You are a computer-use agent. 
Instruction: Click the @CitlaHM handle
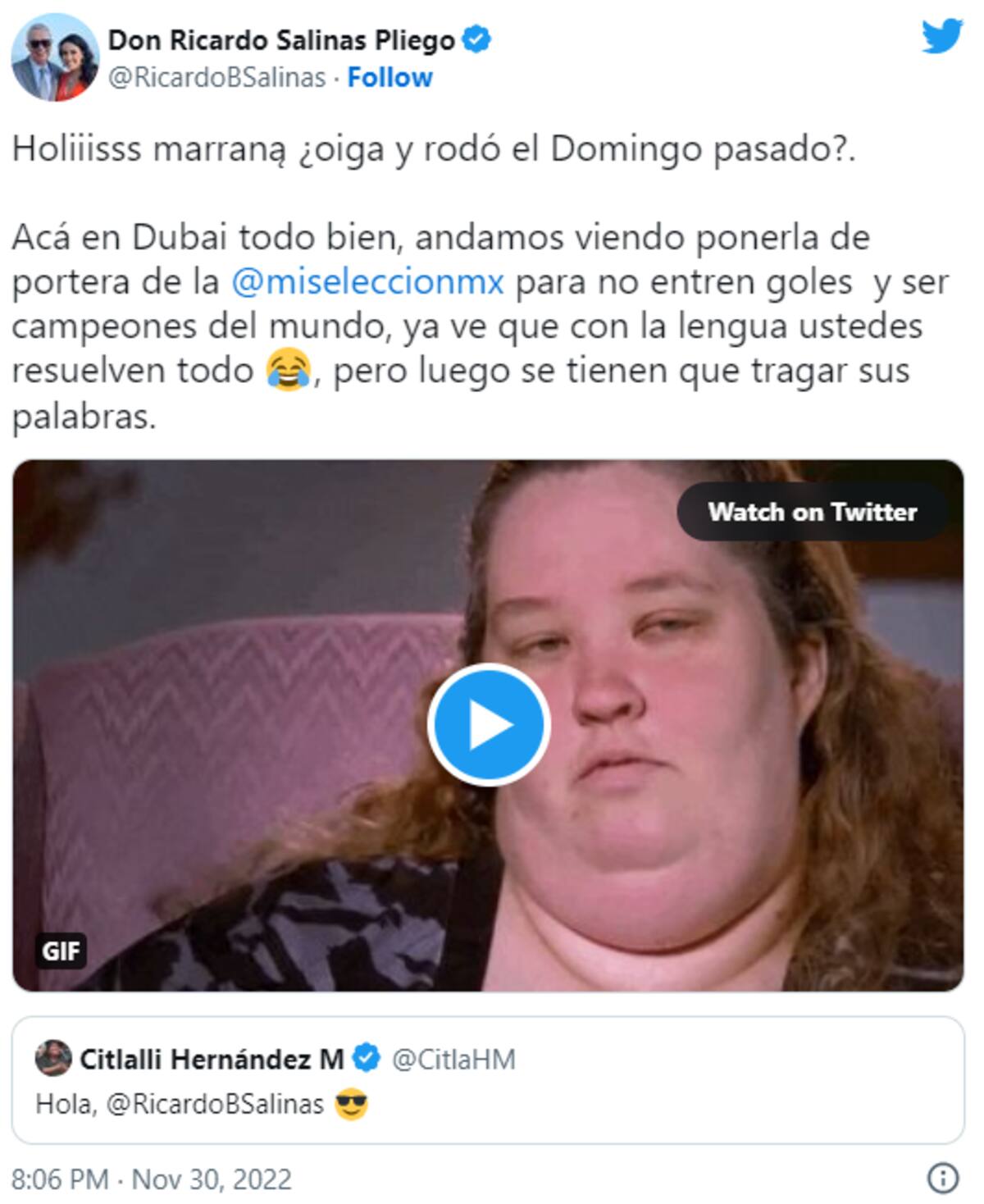click(453, 1059)
